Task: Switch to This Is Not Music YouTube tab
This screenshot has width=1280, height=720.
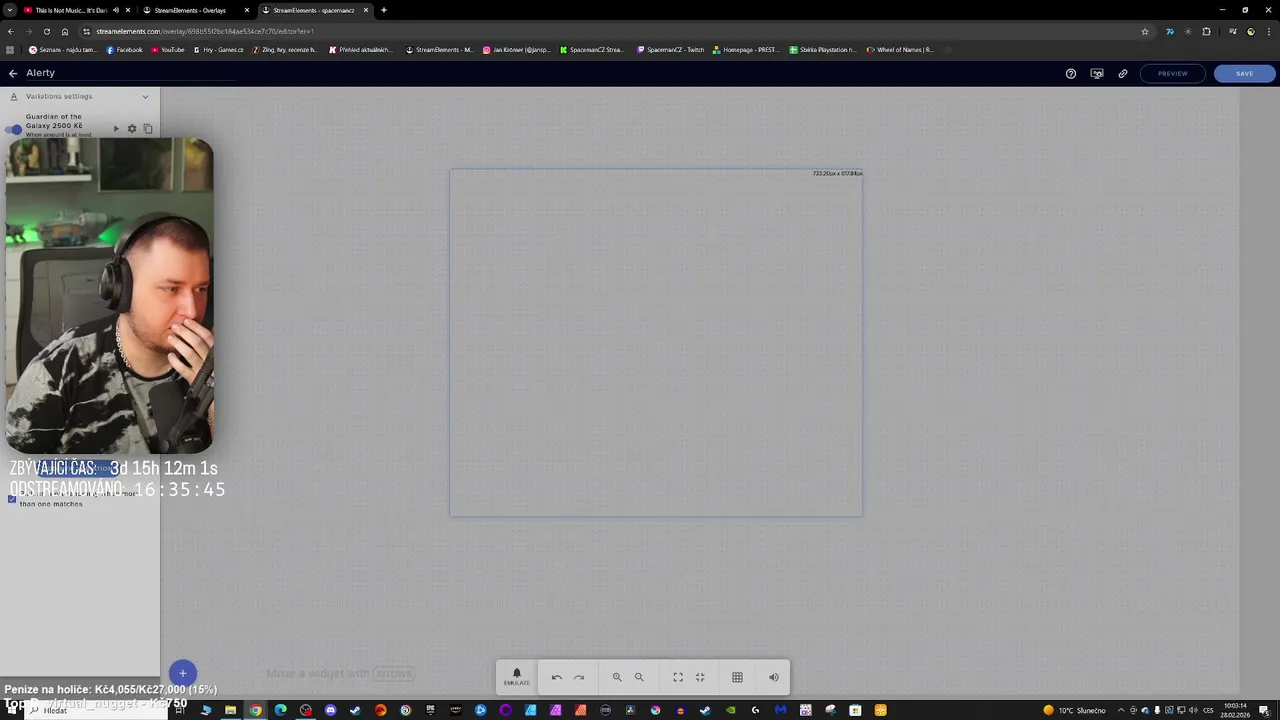Action: [75, 10]
